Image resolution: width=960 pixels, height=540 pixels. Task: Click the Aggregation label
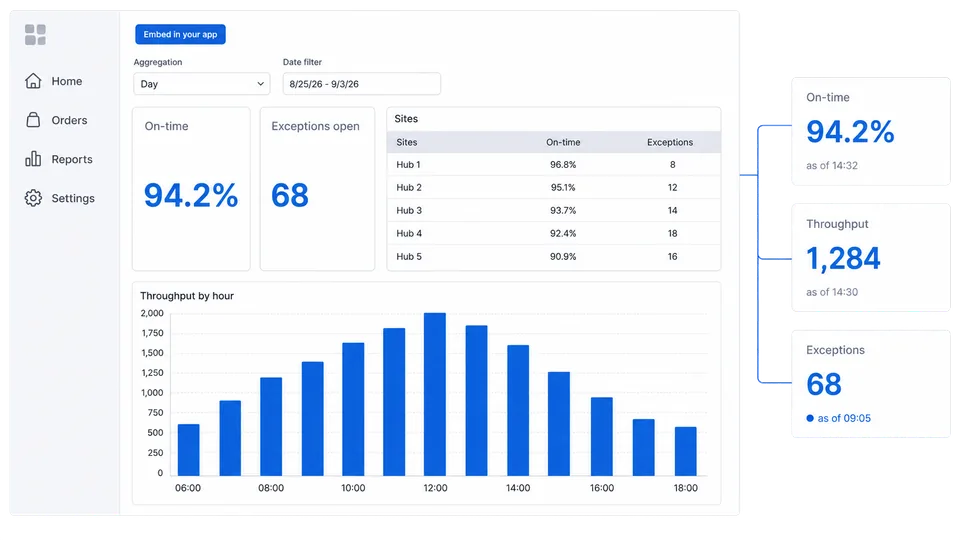click(157, 62)
